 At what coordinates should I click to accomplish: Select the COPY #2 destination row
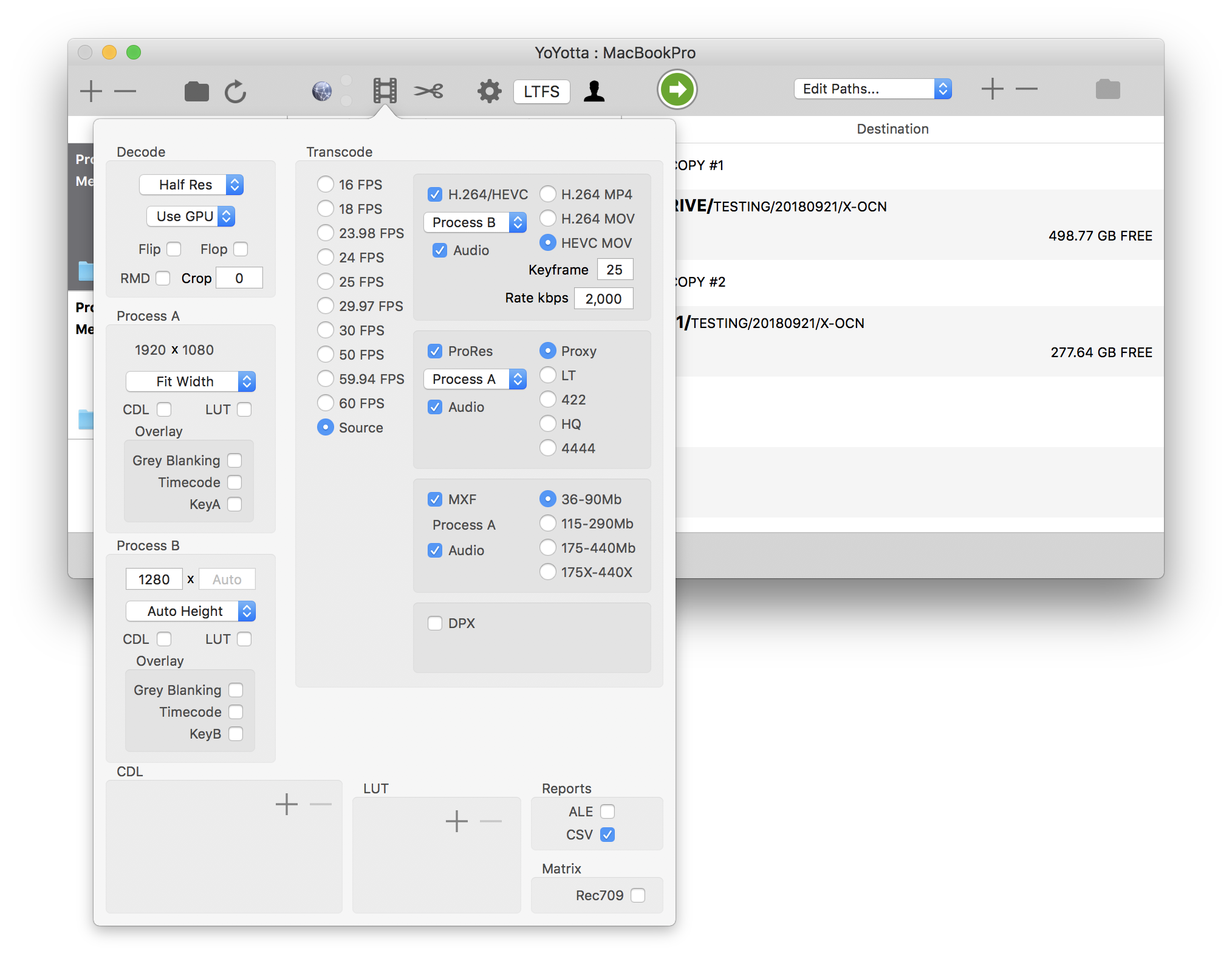(x=920, y=282)
